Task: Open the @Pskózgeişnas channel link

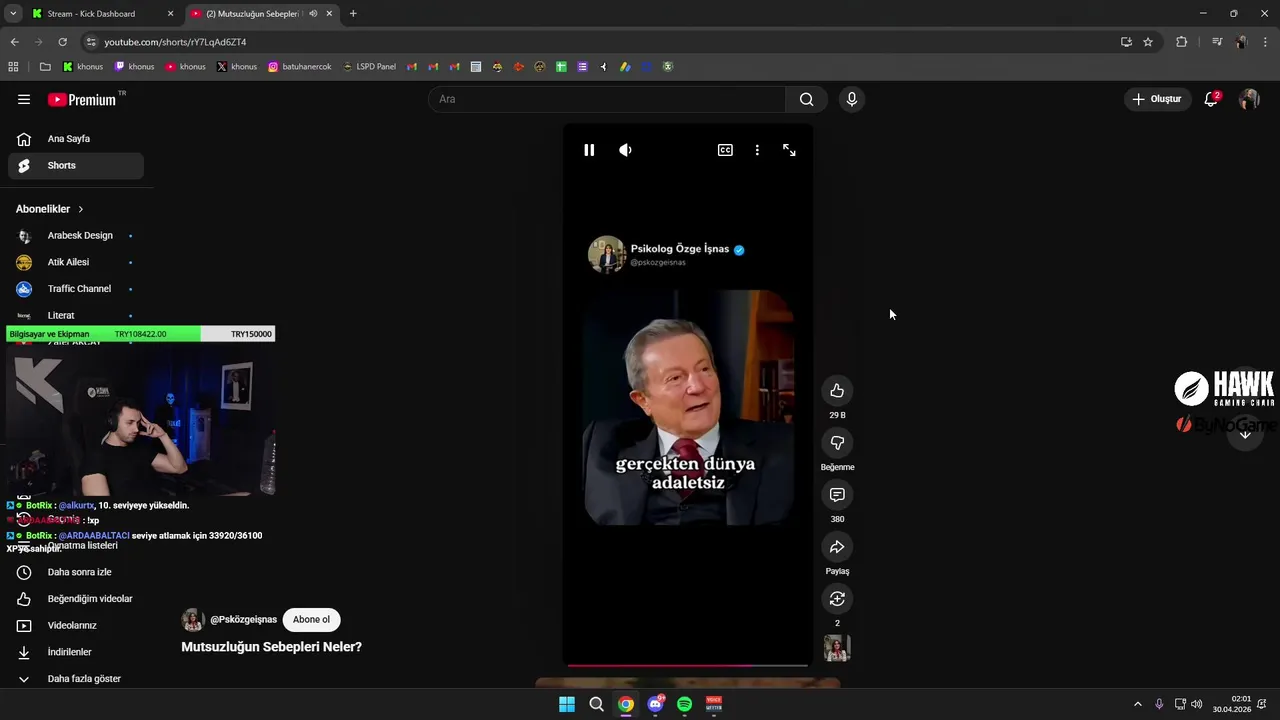Action: pyautogui.click(x=243, y=620)
